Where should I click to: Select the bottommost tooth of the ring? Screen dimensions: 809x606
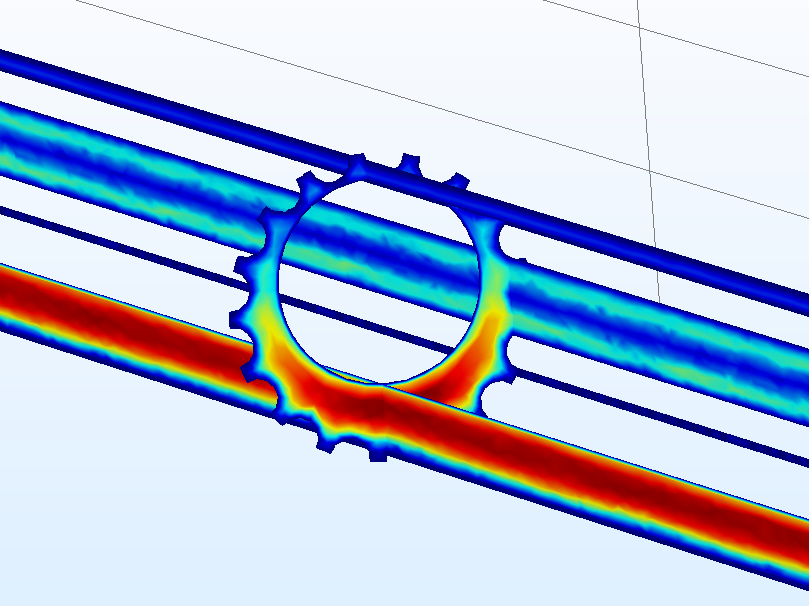coord(377,453)
